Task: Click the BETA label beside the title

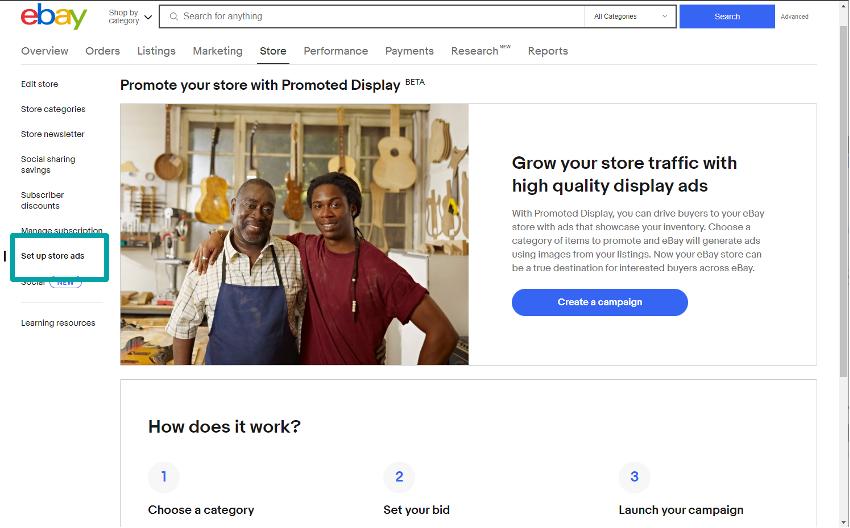Action: coord(415,82)
